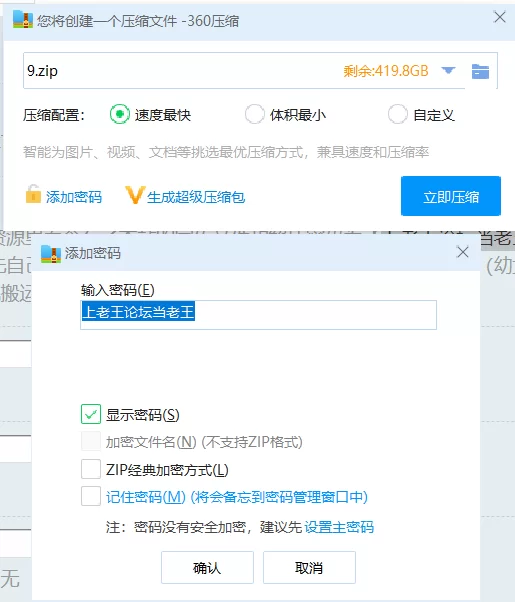
Task: Open the 添加密码 link
Action: [x=74, y=197]
